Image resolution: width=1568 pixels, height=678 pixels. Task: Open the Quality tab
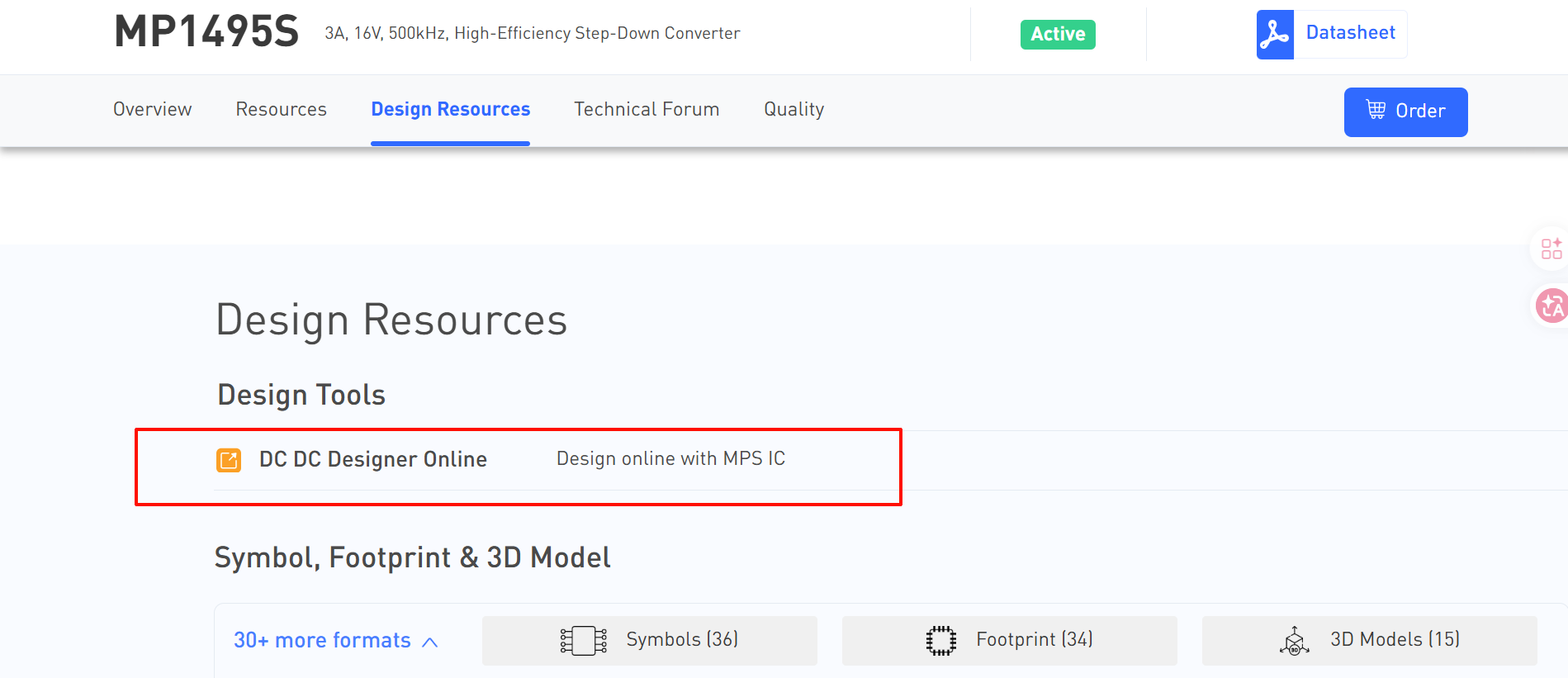[793, 110]
